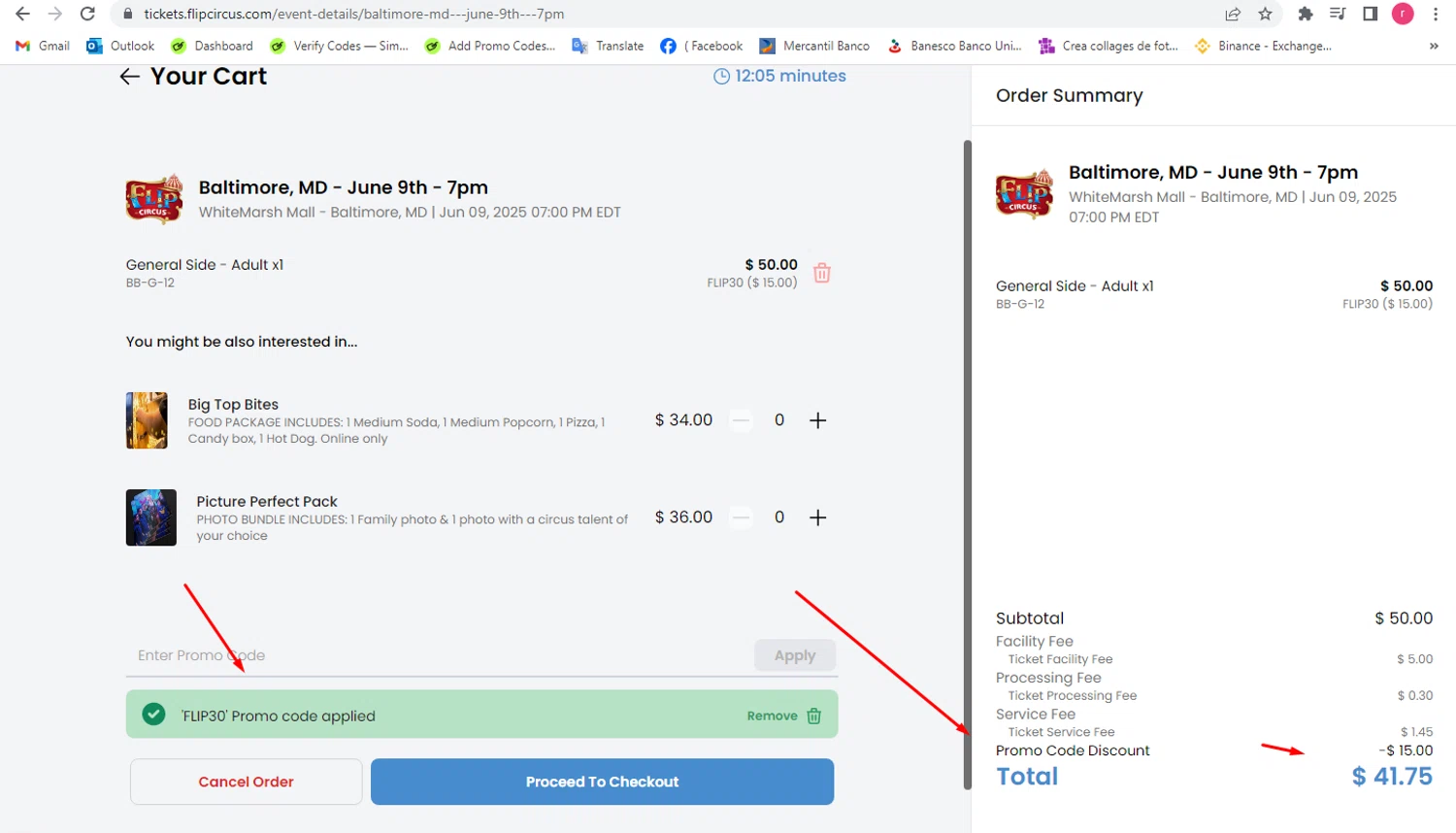
Task: Open the Facebook bookmark
Action: (701, 46)
